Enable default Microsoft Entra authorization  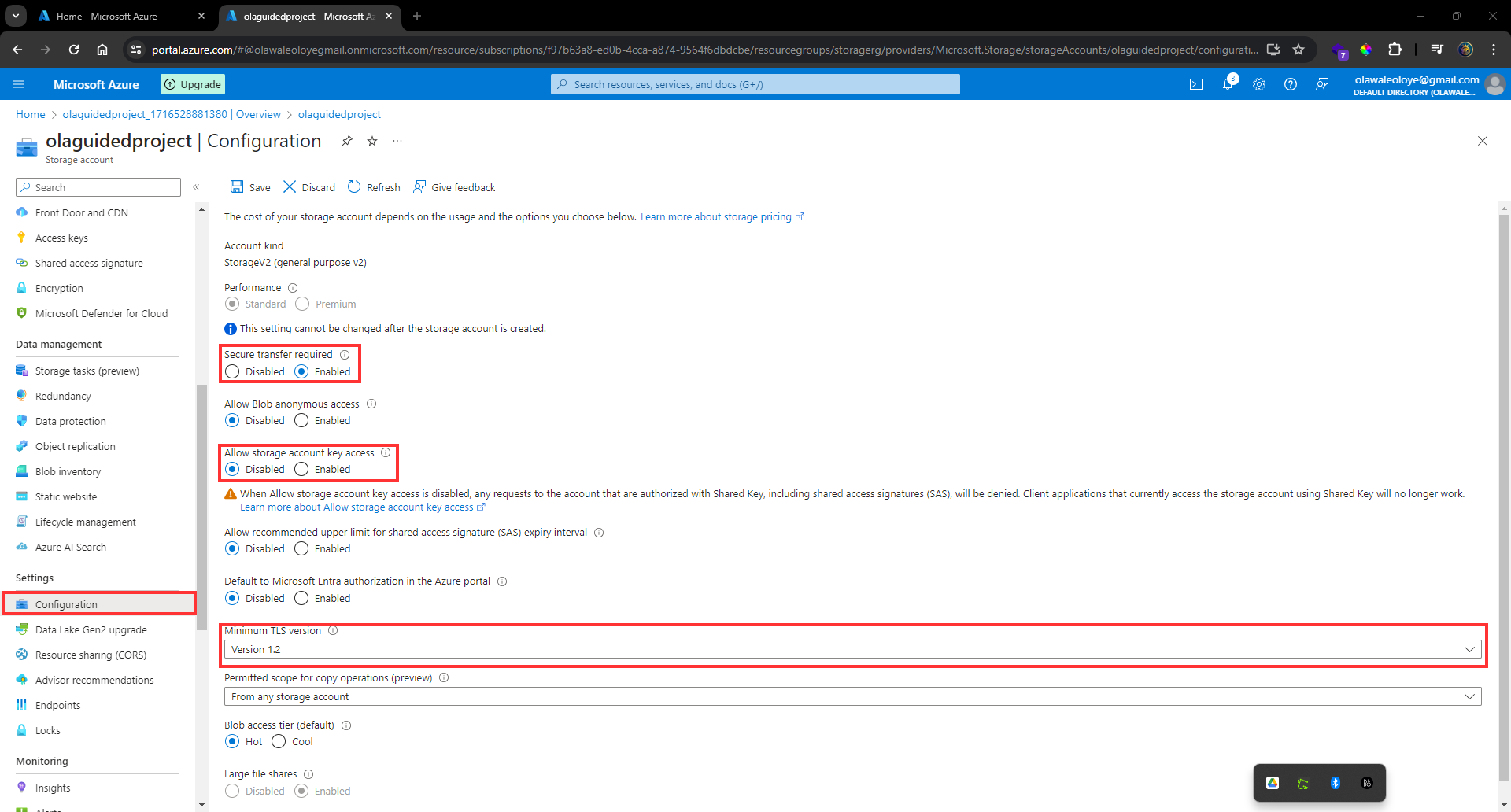[301, 599]
